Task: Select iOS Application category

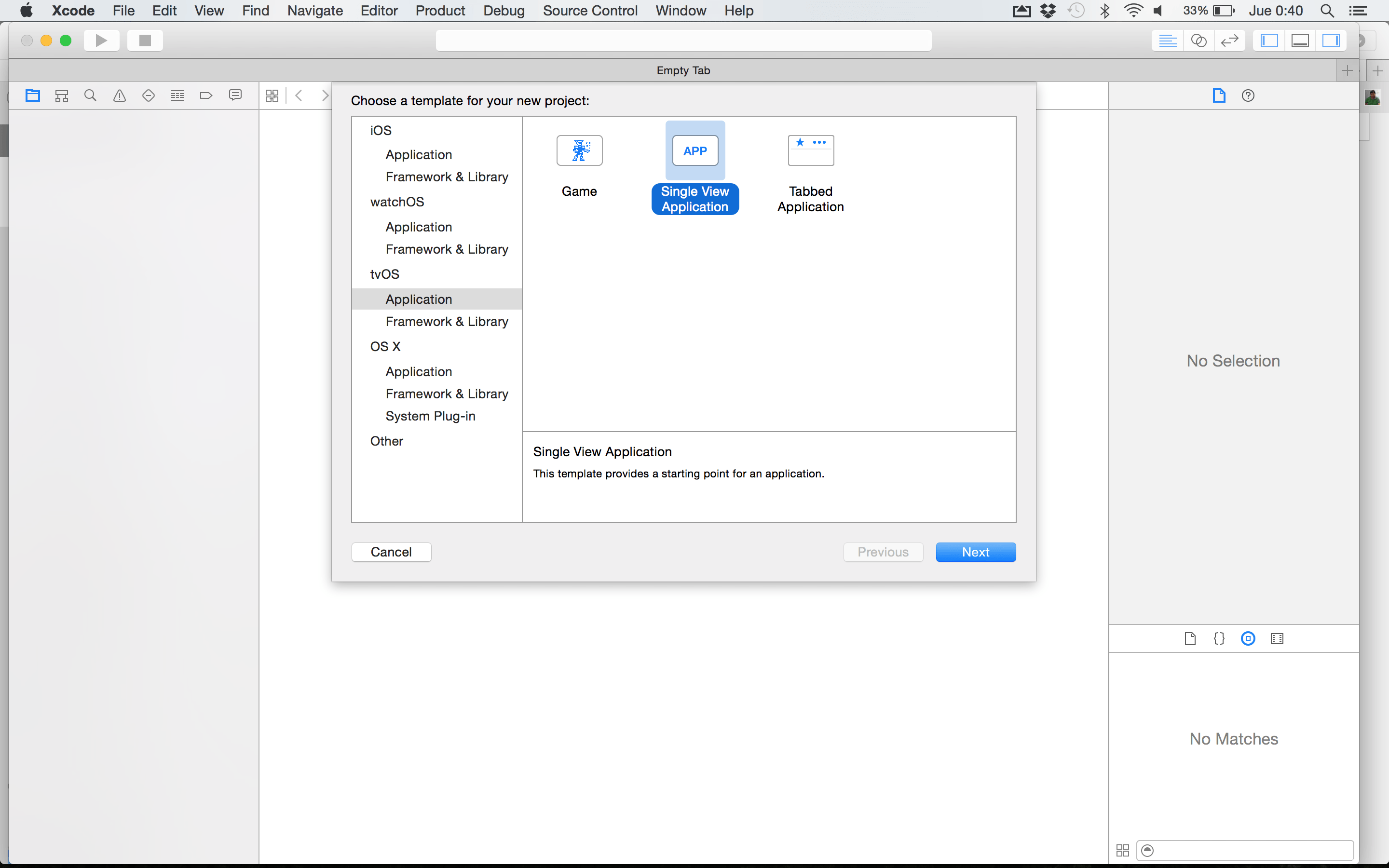Action: [x=419, y=154]
